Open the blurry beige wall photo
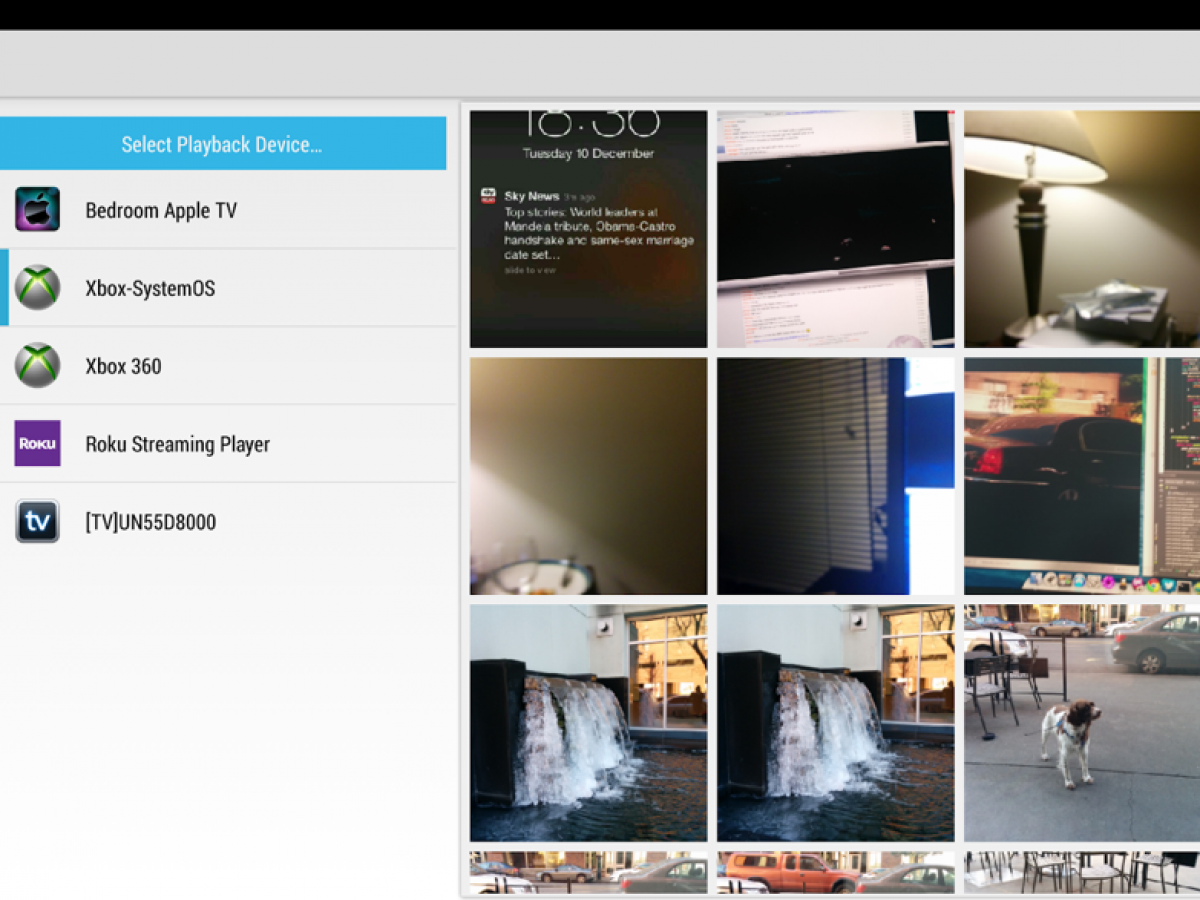1200x900 pixels. (588, 476)
